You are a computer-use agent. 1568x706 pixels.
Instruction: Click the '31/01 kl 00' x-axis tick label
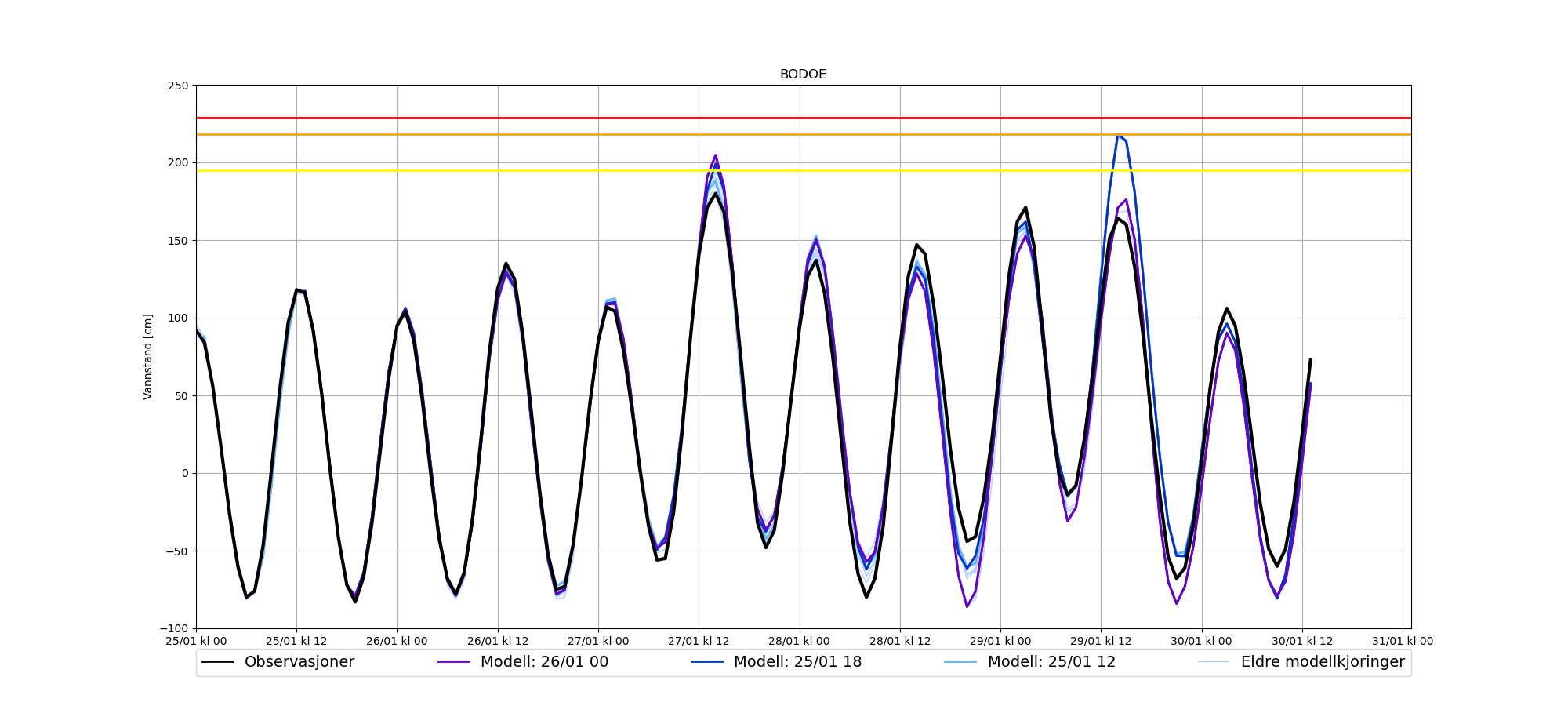(1403, 641)
